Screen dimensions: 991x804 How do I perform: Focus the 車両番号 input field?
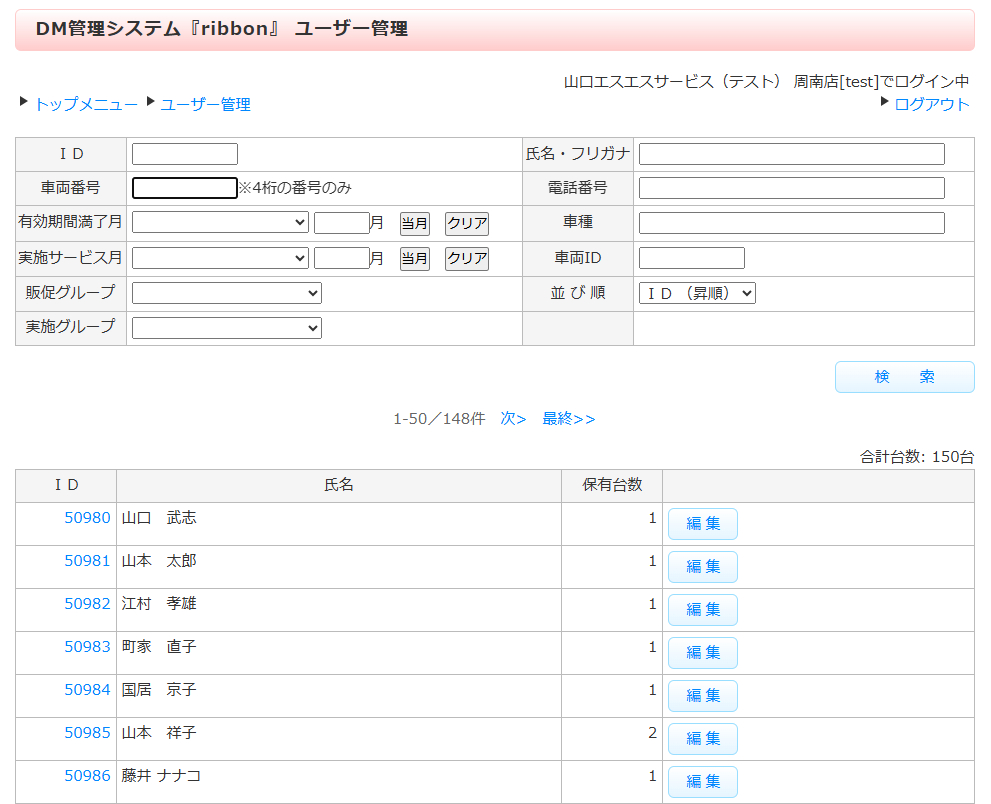click(185, 188)
